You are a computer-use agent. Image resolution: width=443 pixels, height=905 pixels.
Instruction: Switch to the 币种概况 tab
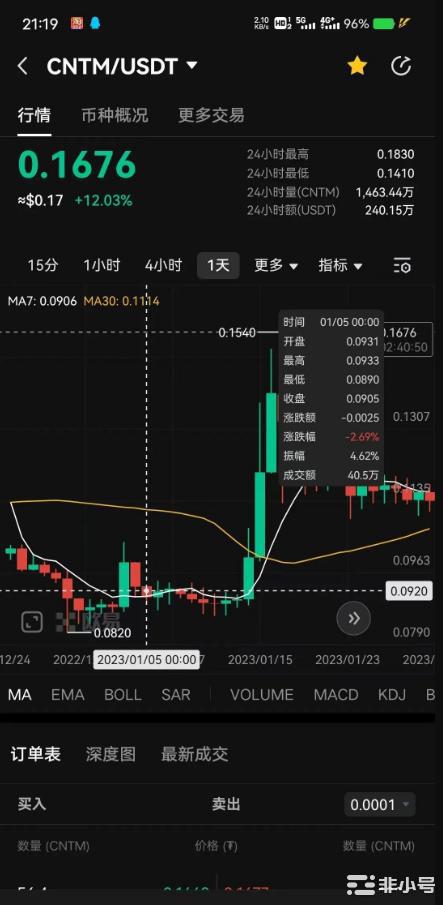(115, 115)
